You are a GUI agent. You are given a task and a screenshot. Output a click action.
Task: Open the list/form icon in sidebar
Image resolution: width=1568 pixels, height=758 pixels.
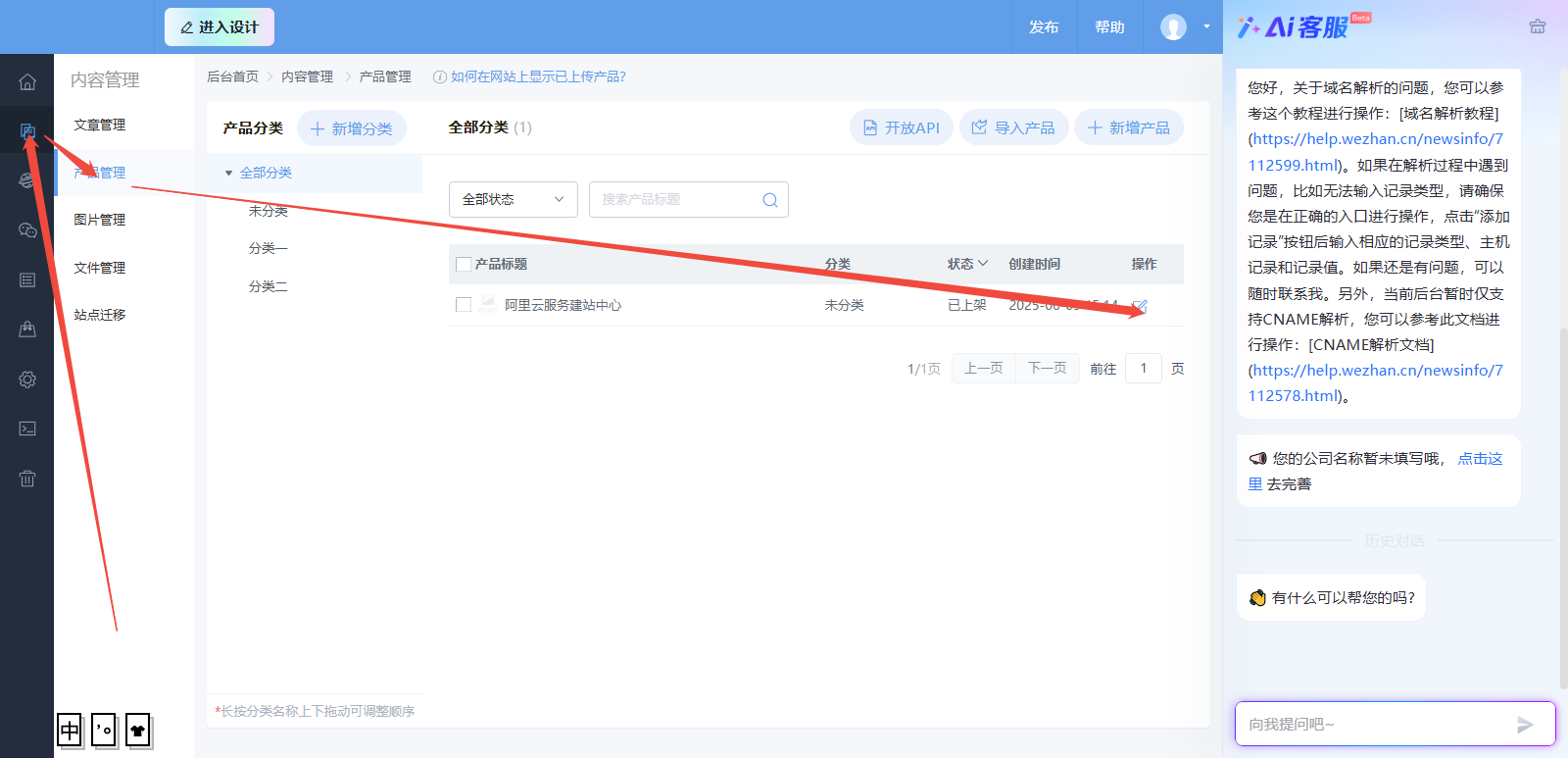coord(27,280)
